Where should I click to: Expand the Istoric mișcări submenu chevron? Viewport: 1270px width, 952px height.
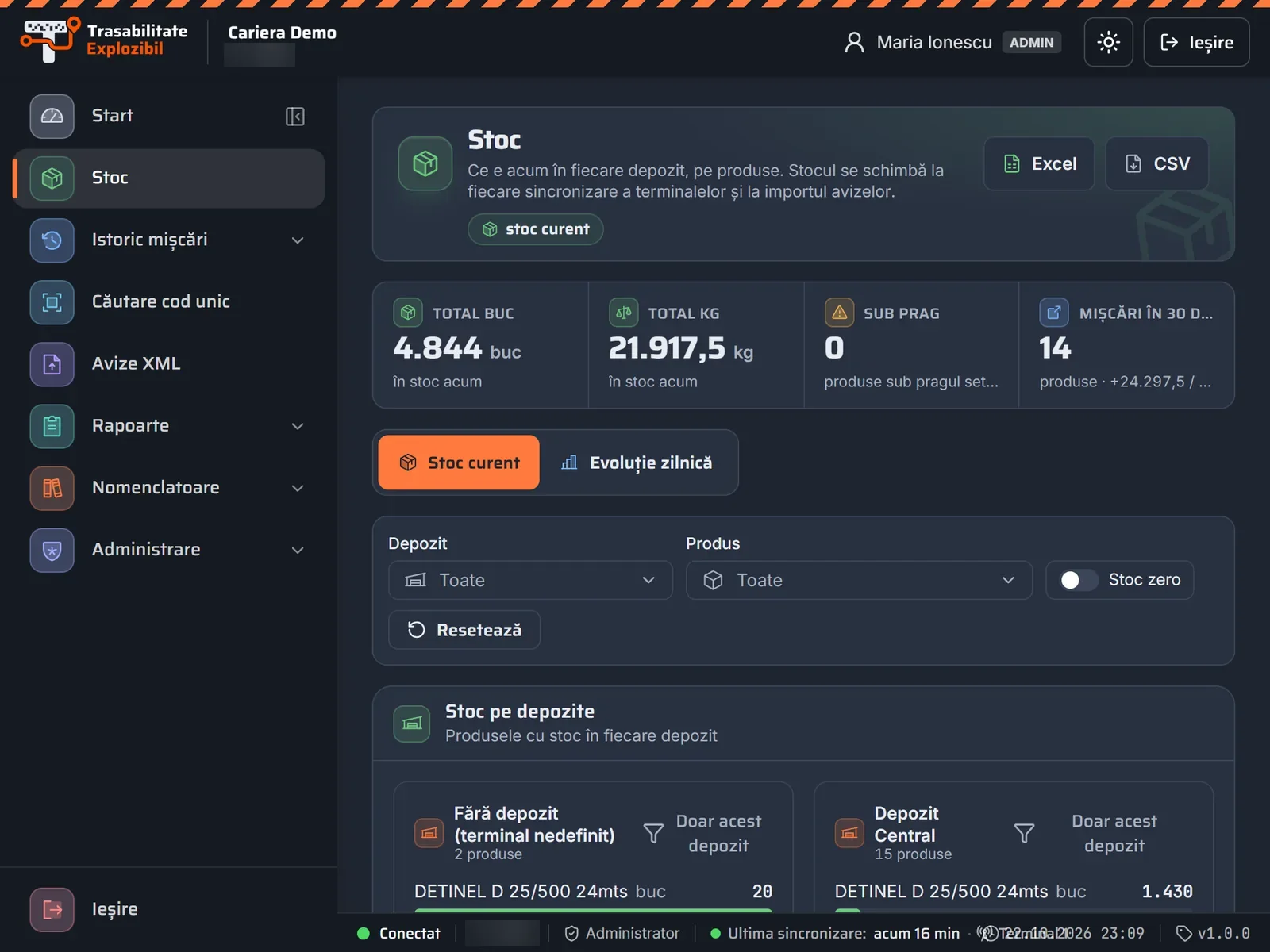coord(298,240)
